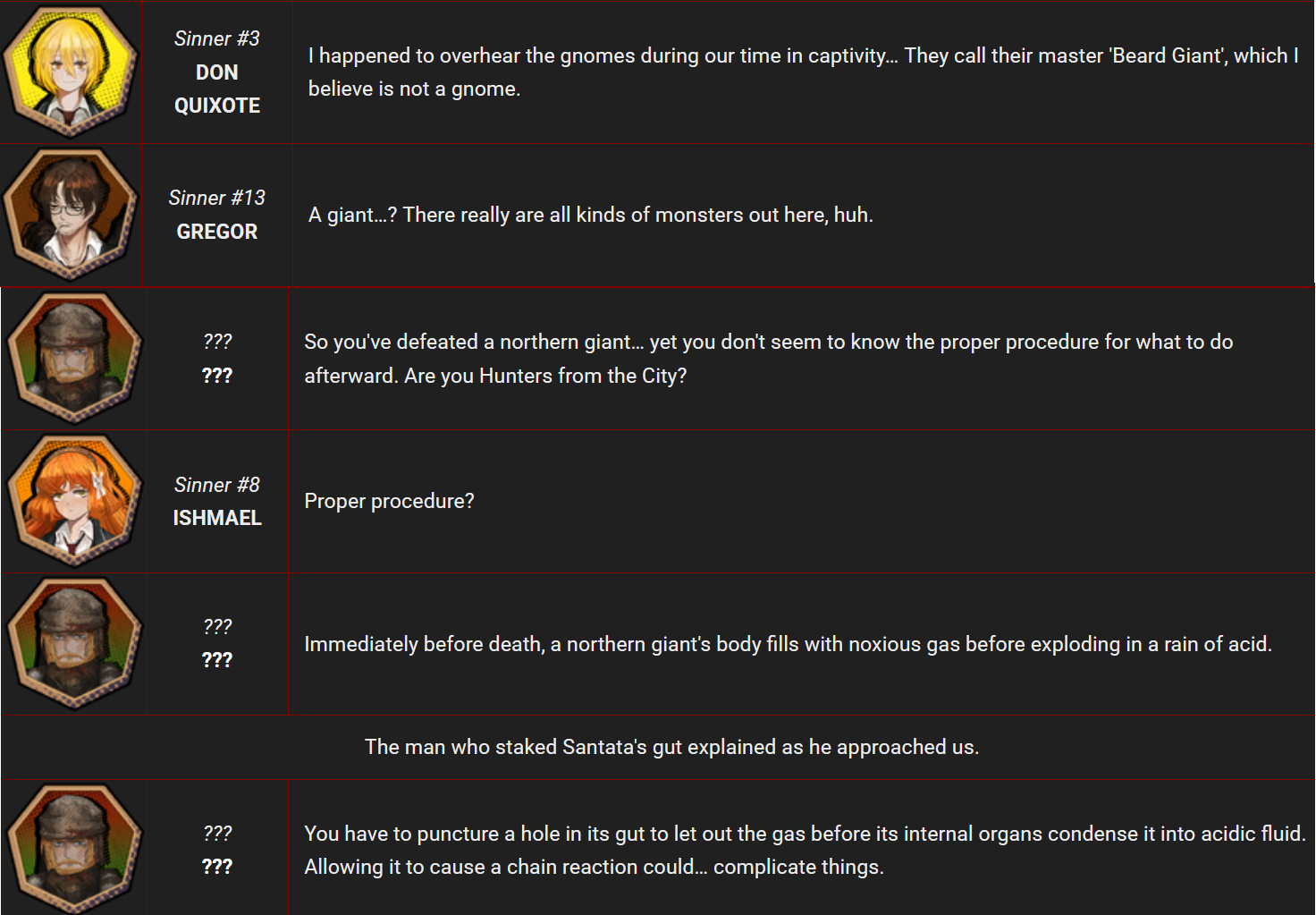Click the Sinner #8 label
Screen dimensions: 1316x915
click(217, 485)
